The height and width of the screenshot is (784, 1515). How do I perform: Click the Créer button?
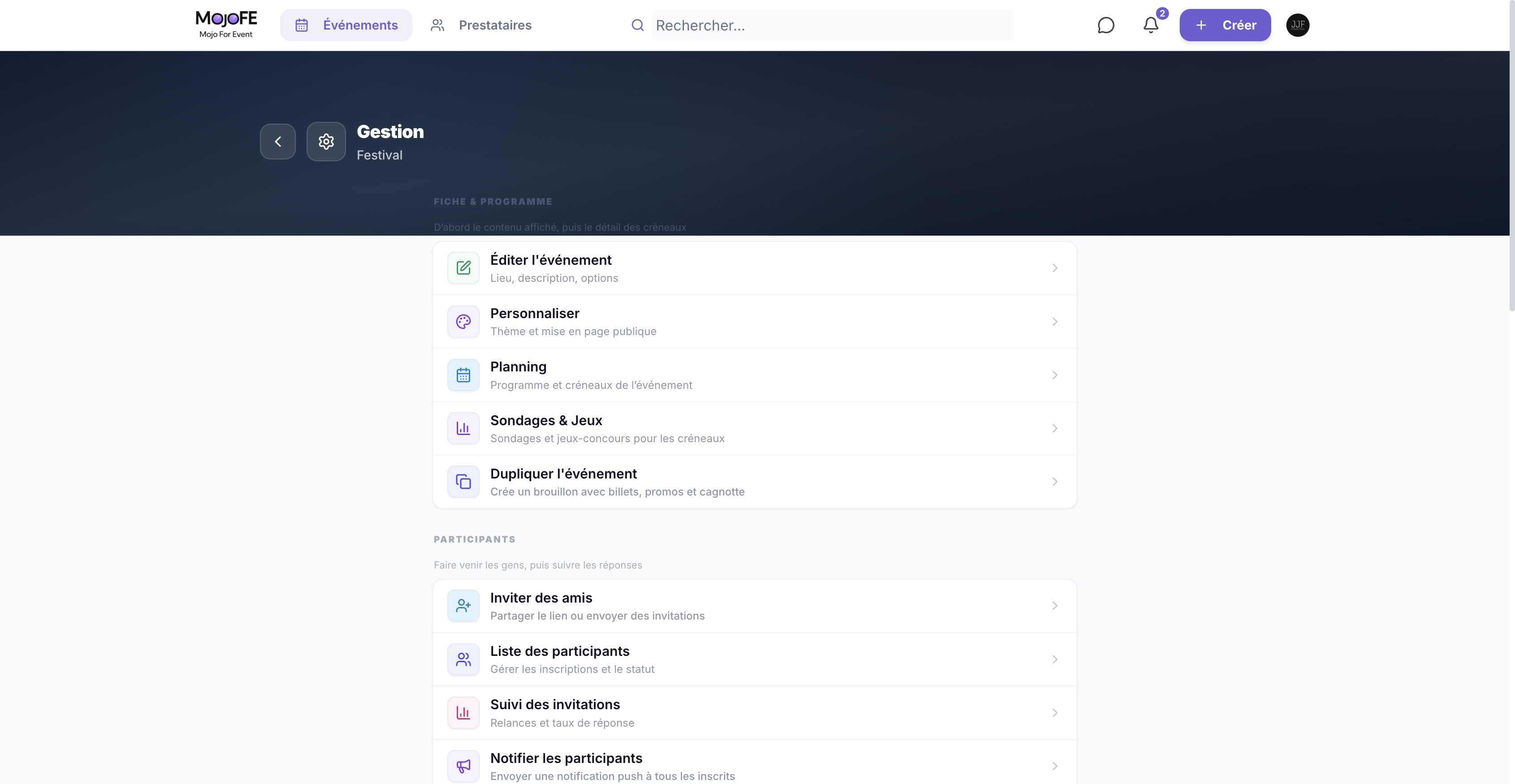coord(1225,25)
